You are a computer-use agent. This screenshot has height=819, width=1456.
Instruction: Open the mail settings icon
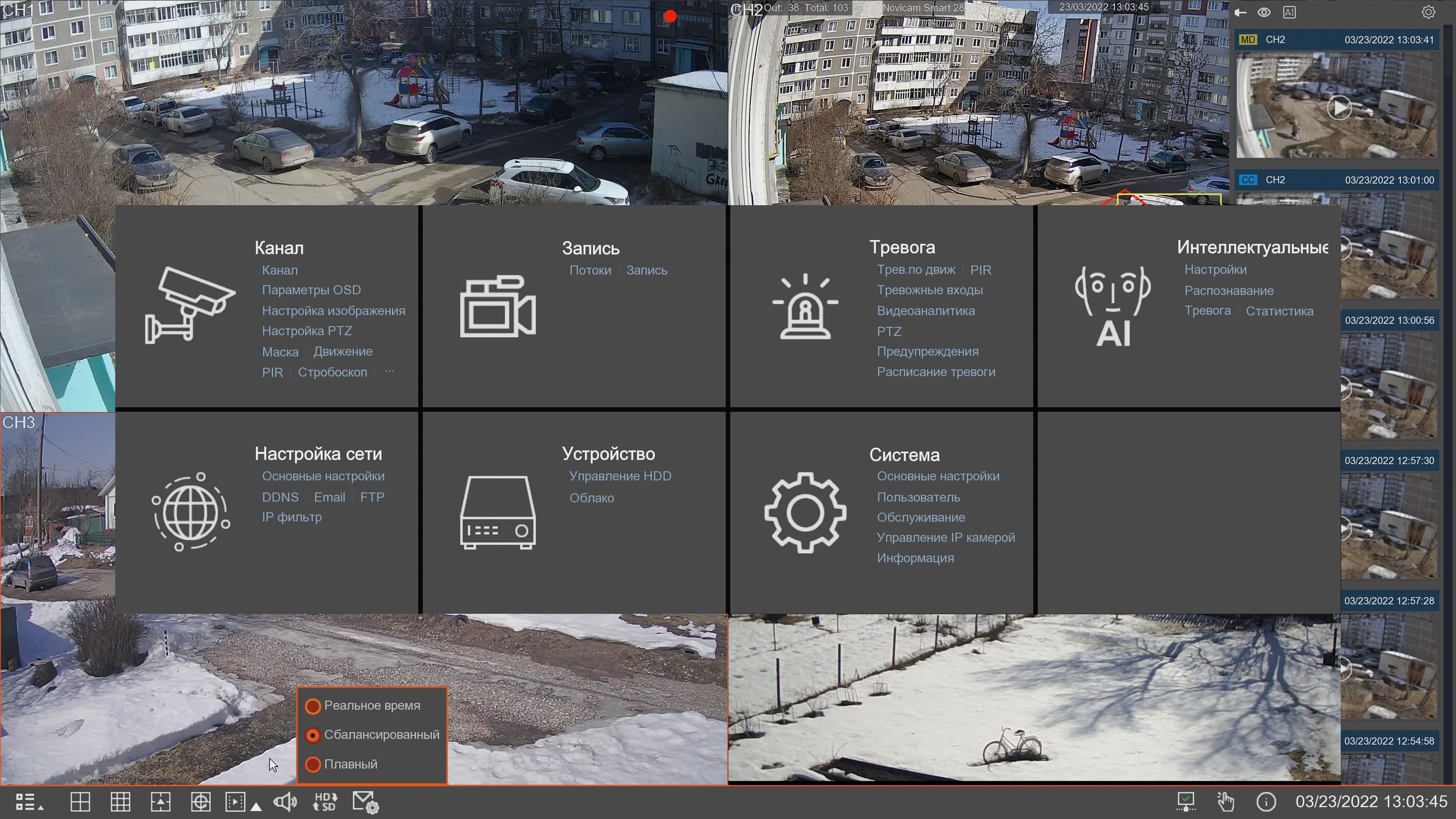click(x=364, y=802)
